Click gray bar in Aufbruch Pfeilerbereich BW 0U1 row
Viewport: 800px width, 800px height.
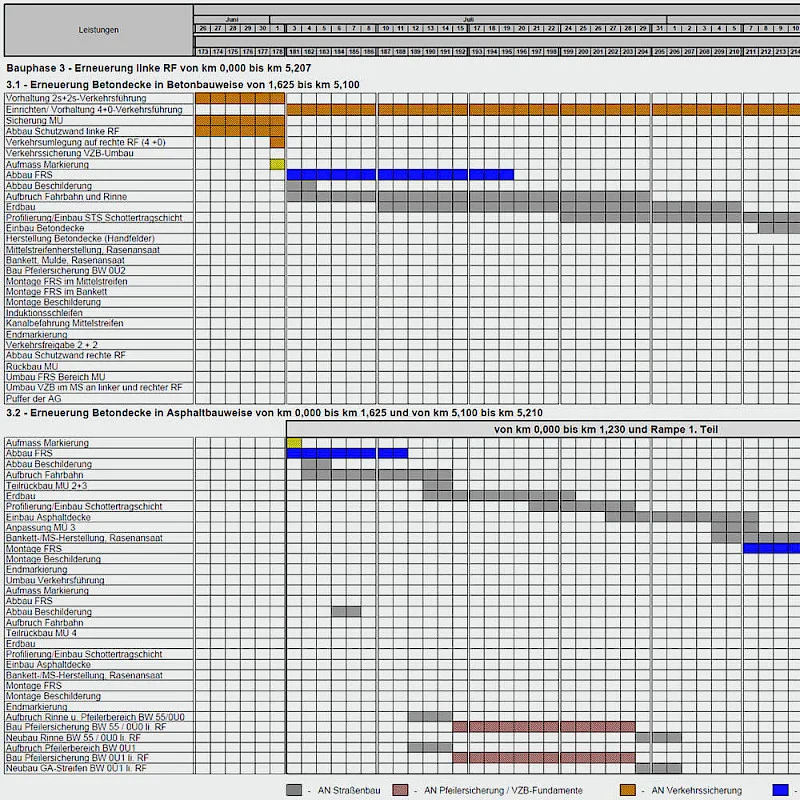click(x=430, y=748)
